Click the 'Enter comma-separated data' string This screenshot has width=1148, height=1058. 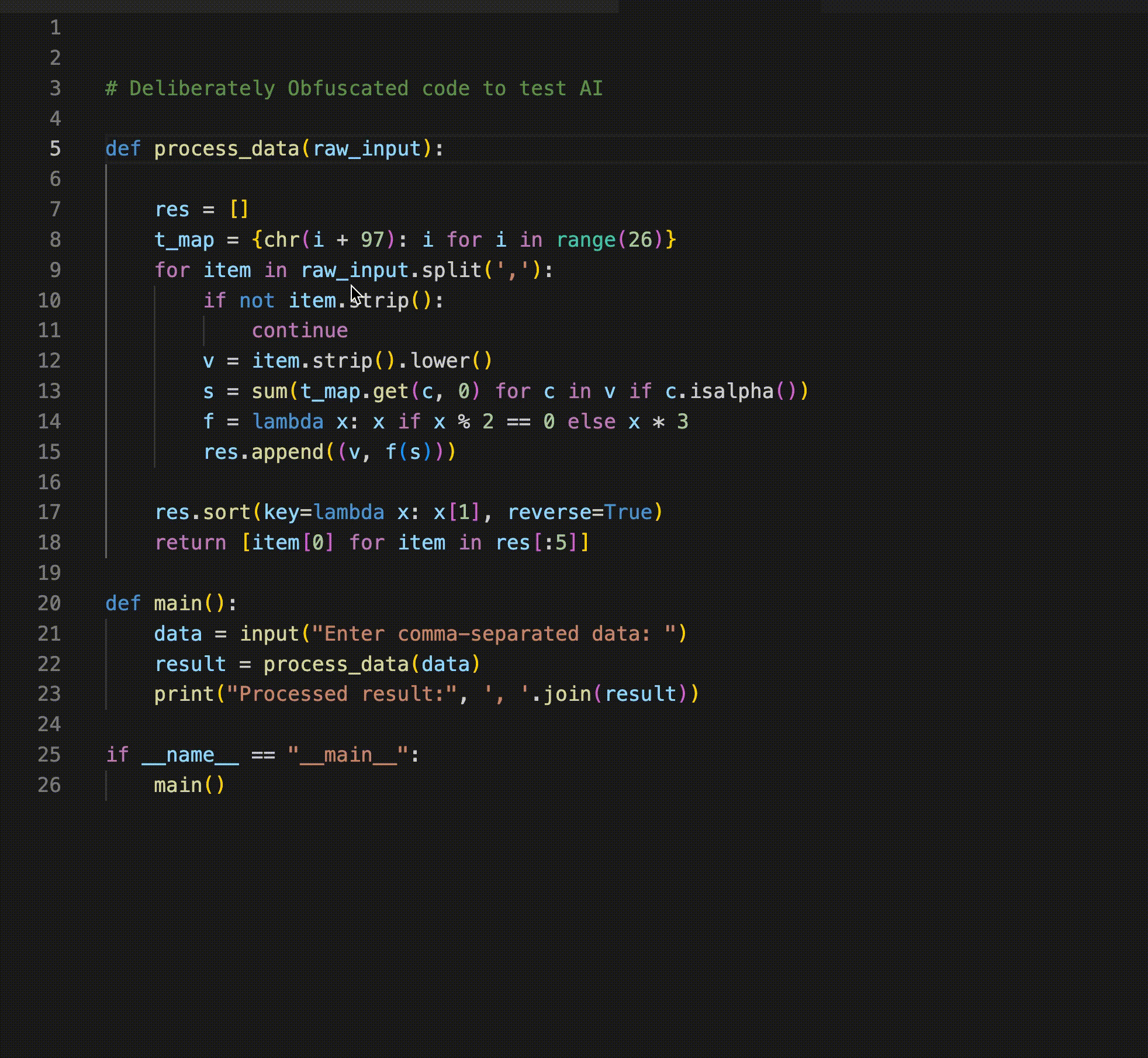tap(494, 633)
